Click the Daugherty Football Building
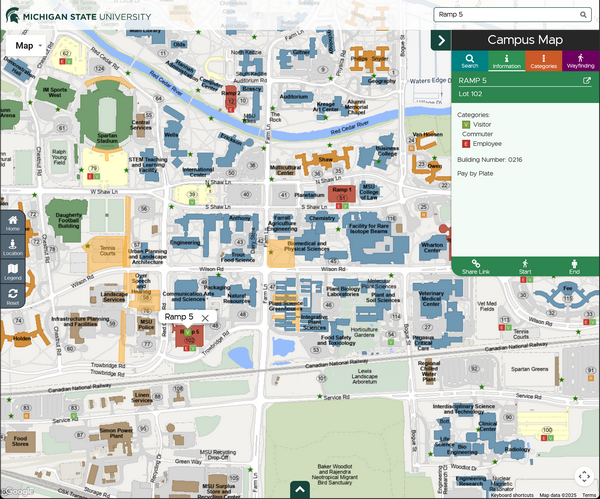The image size is (600, 499). tap(68, 220)
